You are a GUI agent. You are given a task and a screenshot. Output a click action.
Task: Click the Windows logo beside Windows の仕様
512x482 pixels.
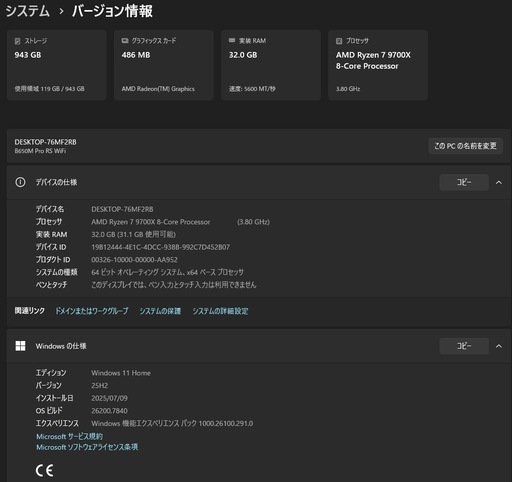coord(20,346)
